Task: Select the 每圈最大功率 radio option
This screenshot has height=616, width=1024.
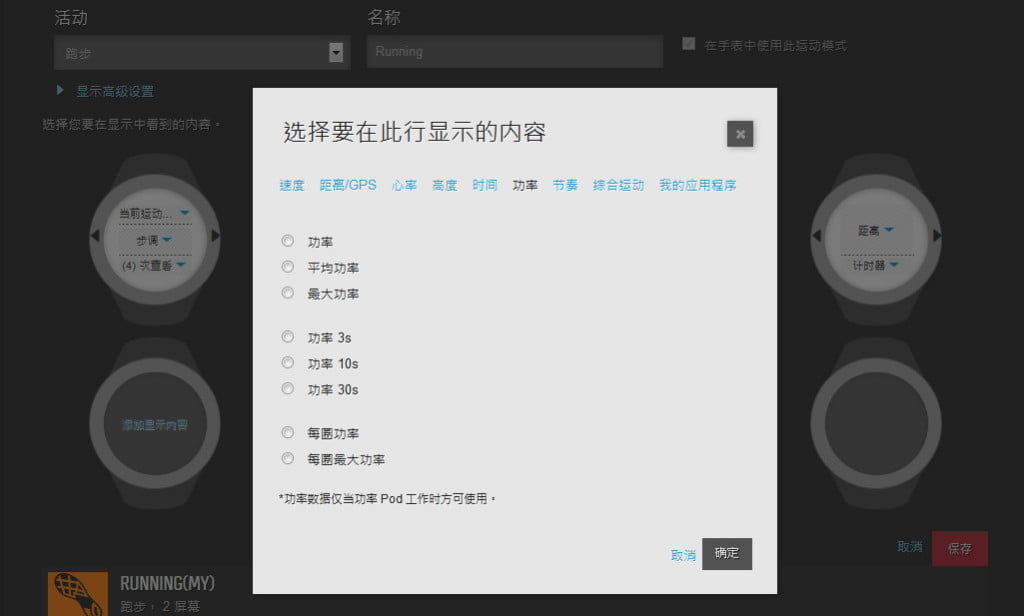Action: 288,459
